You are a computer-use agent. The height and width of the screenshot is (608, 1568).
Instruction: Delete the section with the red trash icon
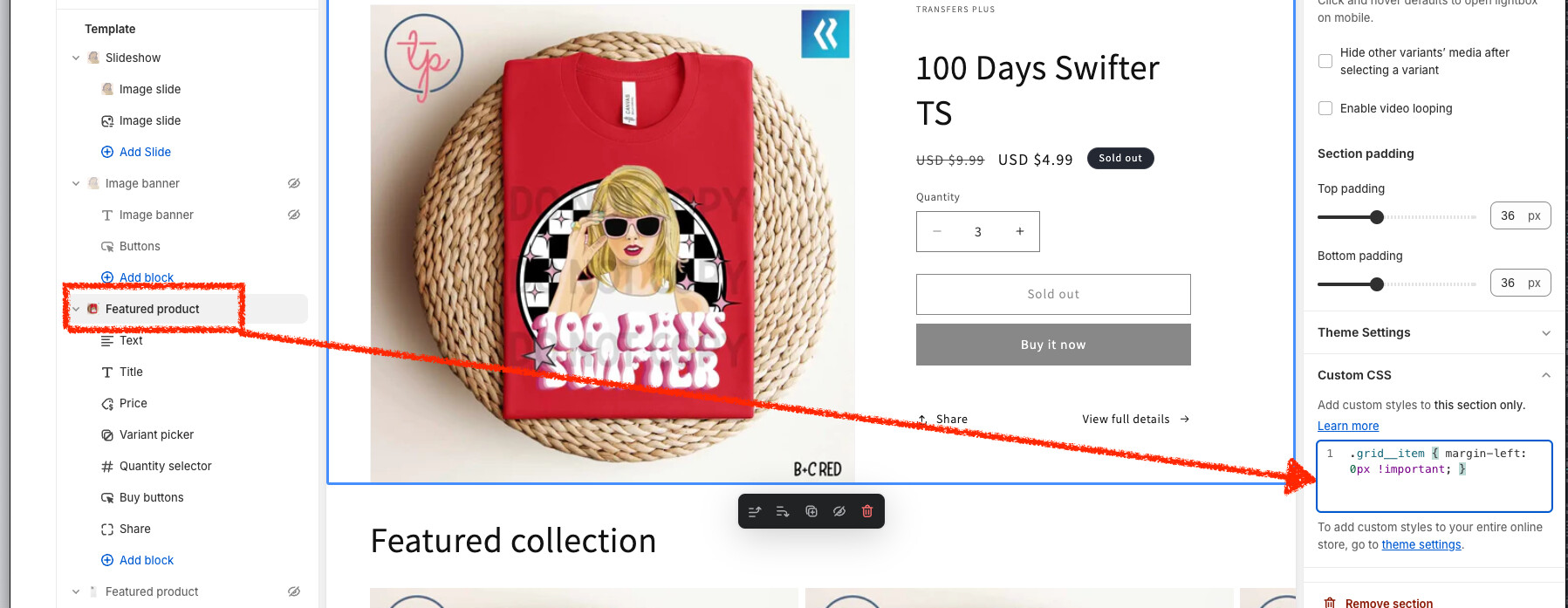(867, 512)
